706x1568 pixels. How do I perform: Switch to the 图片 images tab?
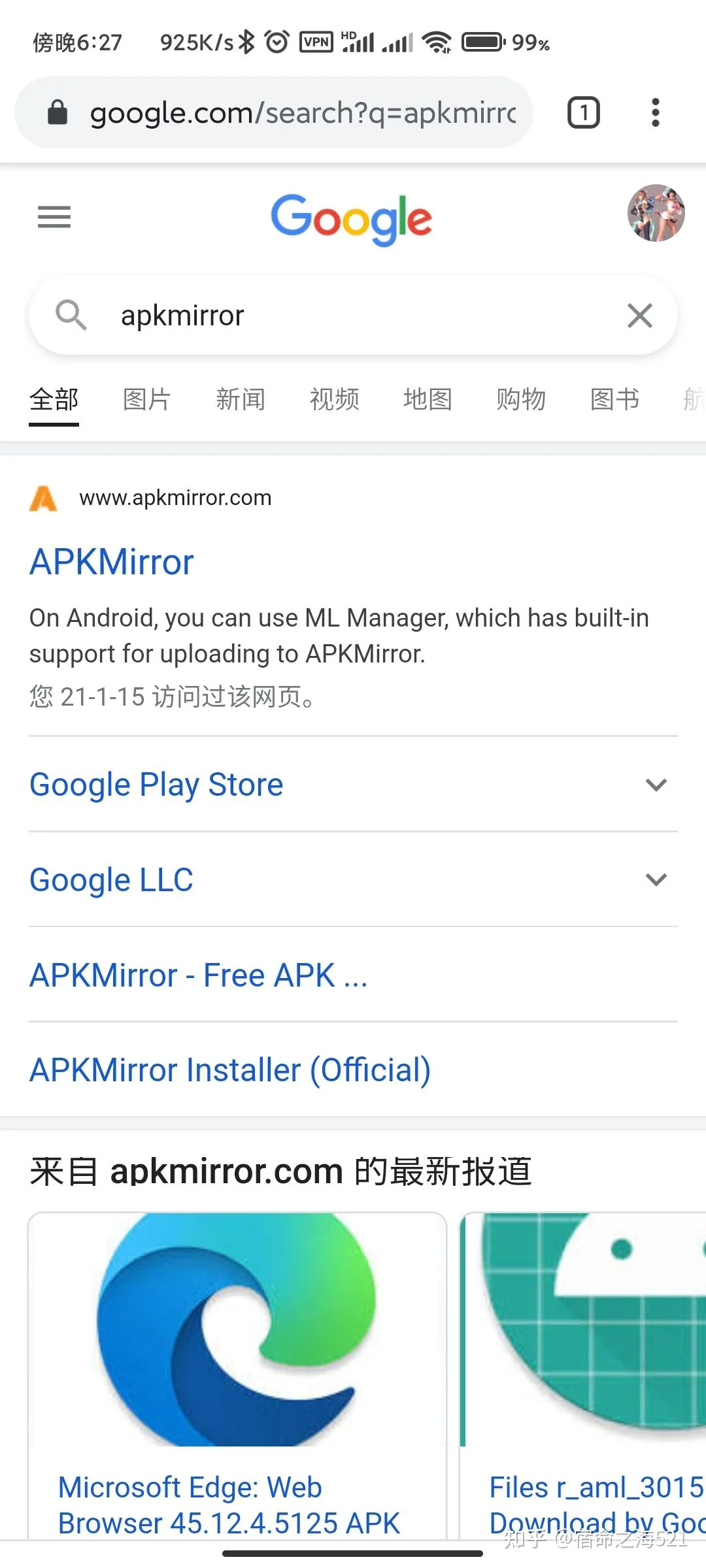[x=147, y=399]
